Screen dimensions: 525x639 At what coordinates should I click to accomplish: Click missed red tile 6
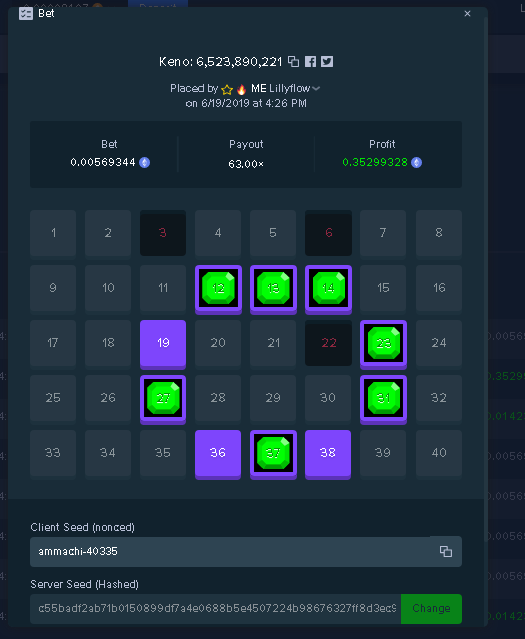pyautogui.click(x=328, y=233)
